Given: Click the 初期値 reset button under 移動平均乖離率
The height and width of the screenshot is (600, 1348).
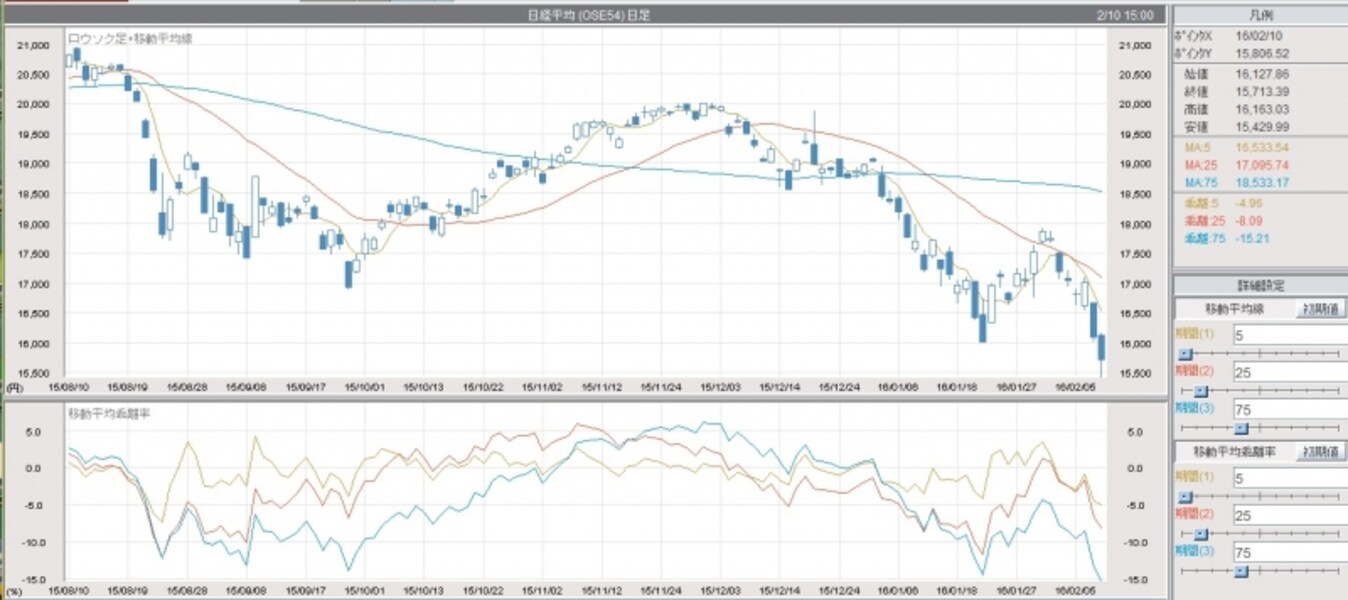Looking at the screenshot, I should [x=1322, y=450].
